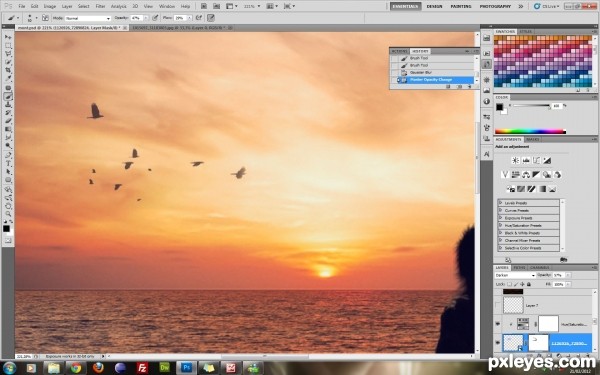Open the Info panel icon in dock
Viewport: 600px width, 375px height.
486,101
